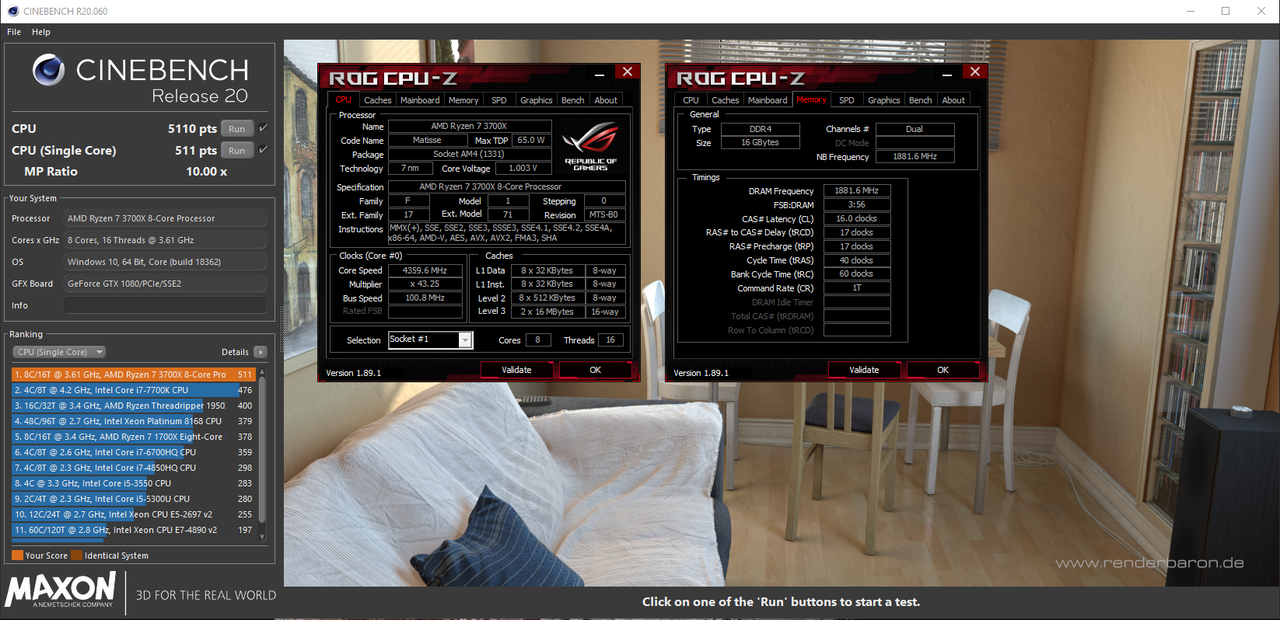The image size is (1280, 620).
Task: Open About tab in the CPU-Z processor window
Action: click(x=606, y=100)
